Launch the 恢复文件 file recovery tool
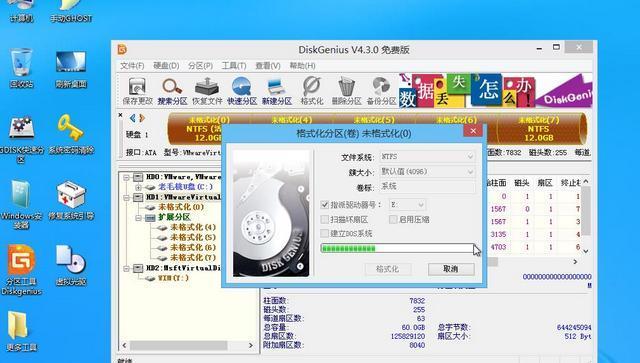This screenshot has width=640, height=363. tap(207, 91)
